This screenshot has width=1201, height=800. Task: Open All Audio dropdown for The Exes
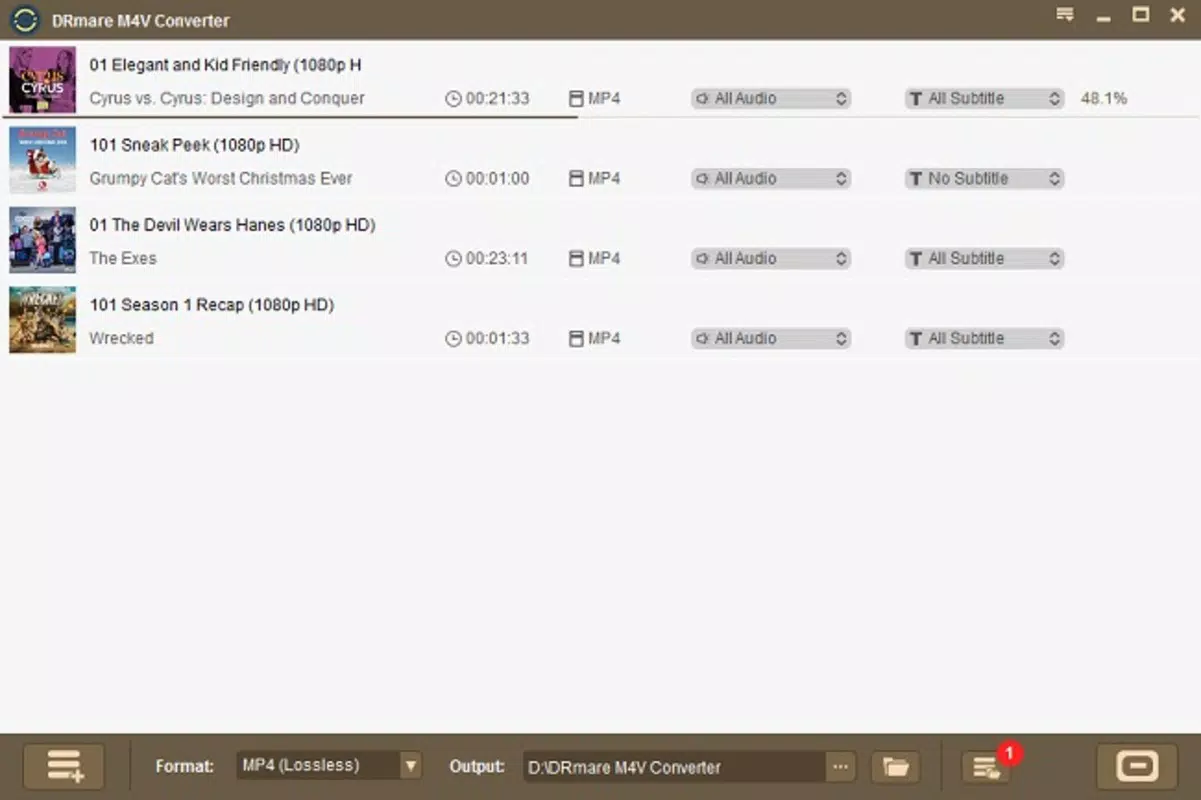[x=771, y=258]
